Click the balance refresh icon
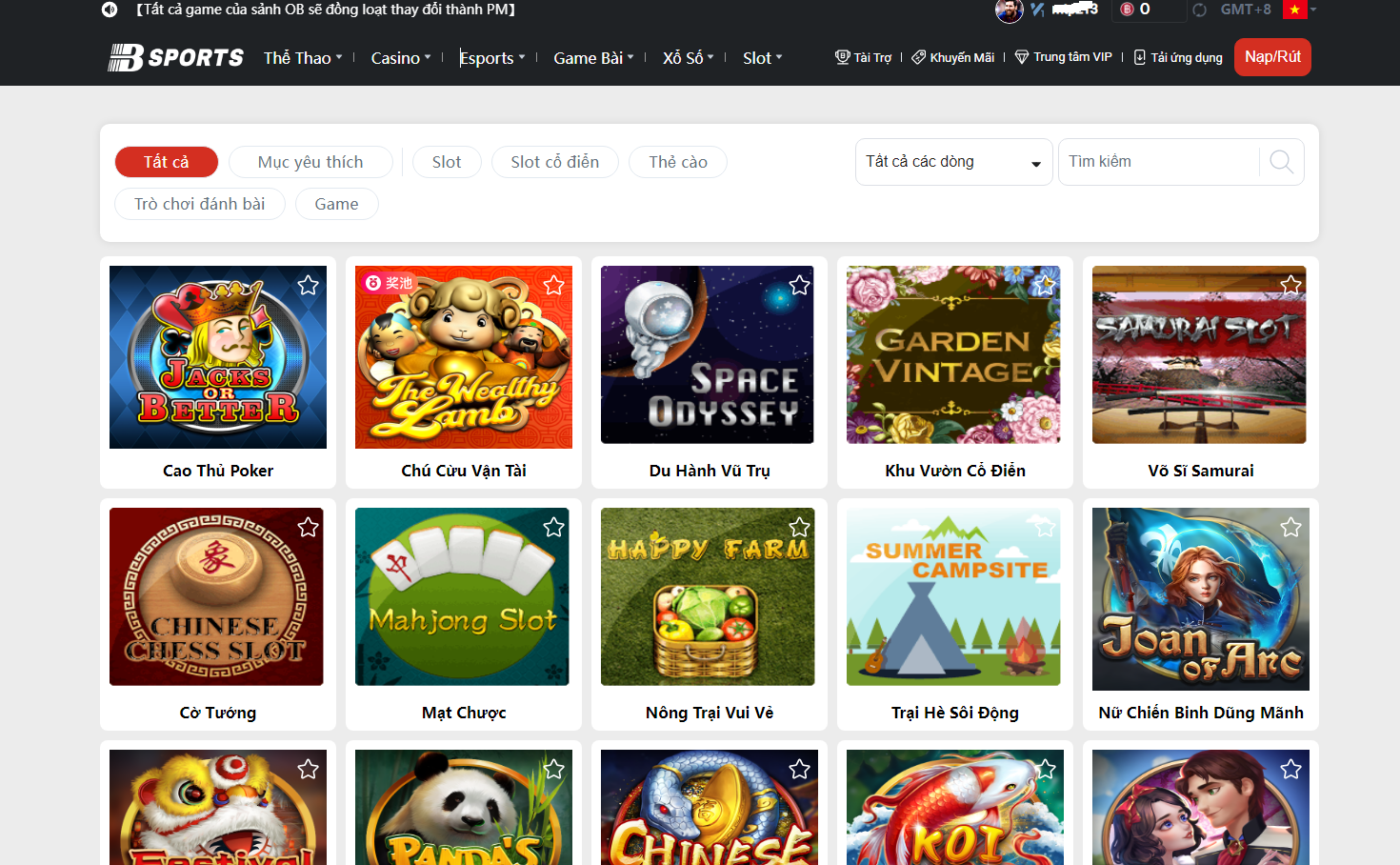 point(1200,10)
